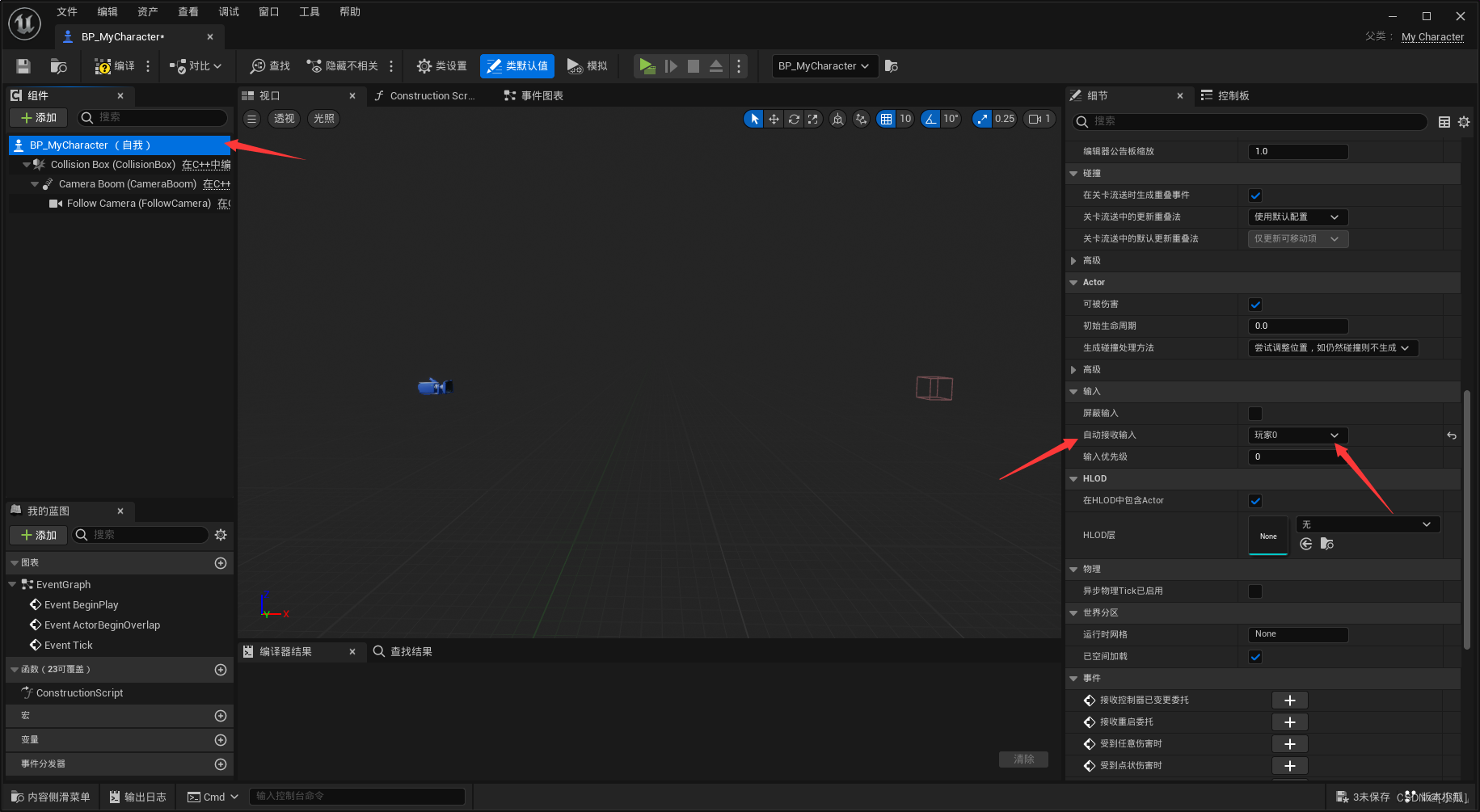Open camera speed setting
Image resolution: width=1480 pixels, height=812 pixels.
tap(1039, 119)
